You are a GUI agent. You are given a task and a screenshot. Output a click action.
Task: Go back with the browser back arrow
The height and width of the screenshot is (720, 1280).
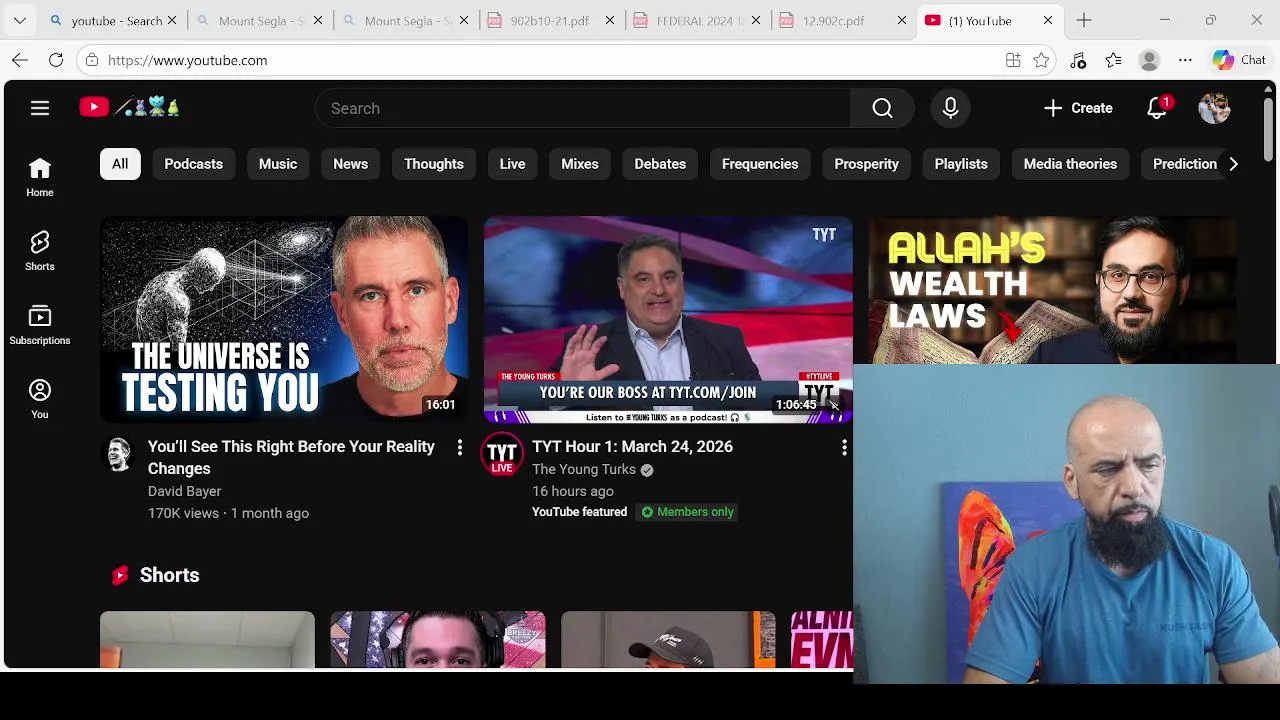pos(20,60)
